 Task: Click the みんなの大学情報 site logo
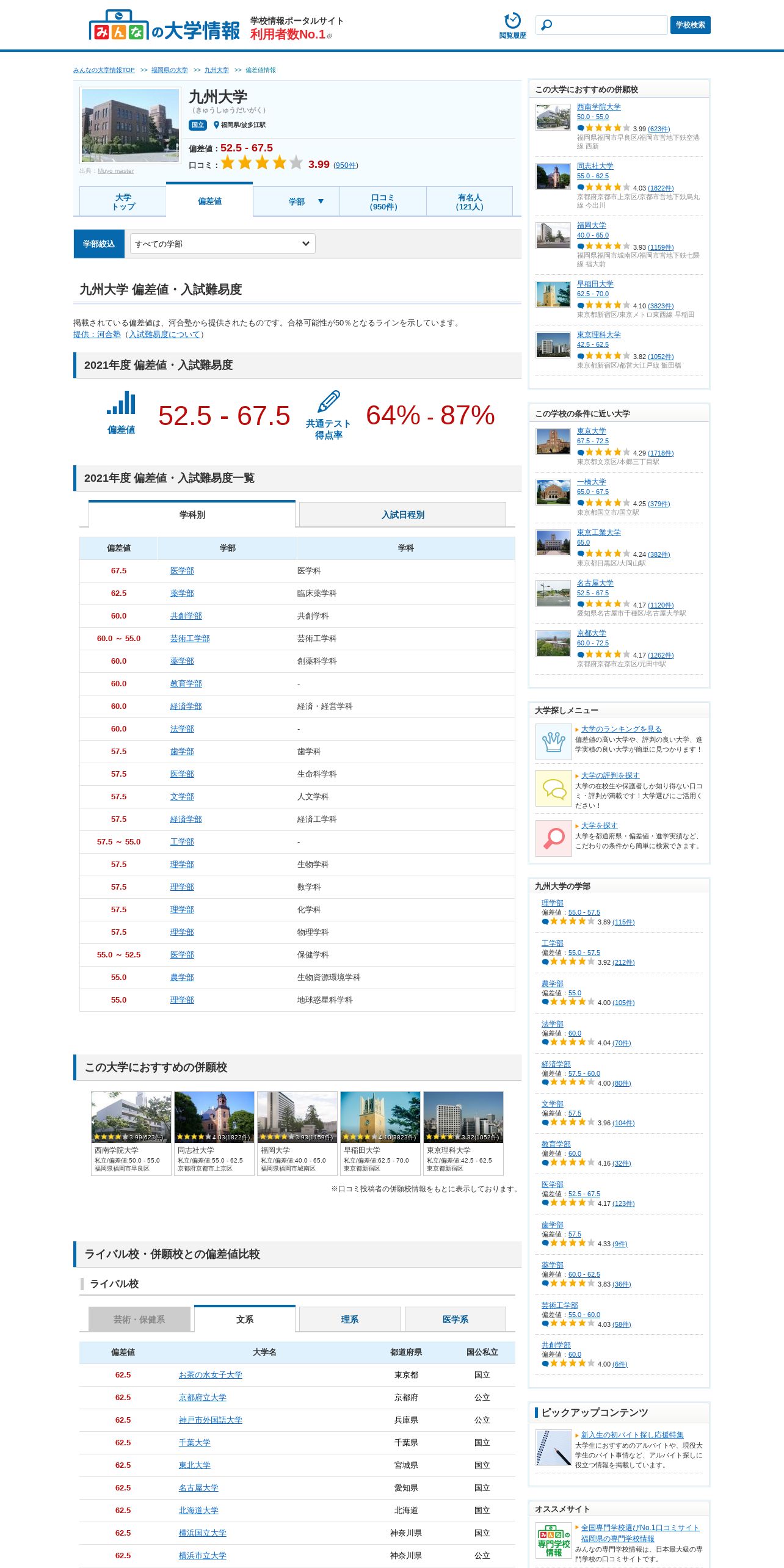(x=164, y=26)
